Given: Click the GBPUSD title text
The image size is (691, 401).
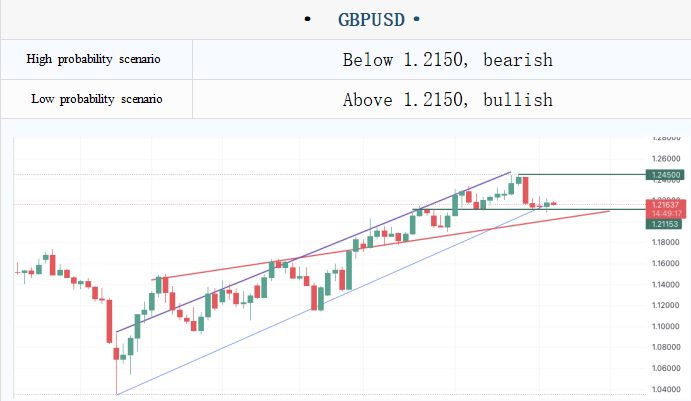Looking at the screenshot, I should pos(371,20).
